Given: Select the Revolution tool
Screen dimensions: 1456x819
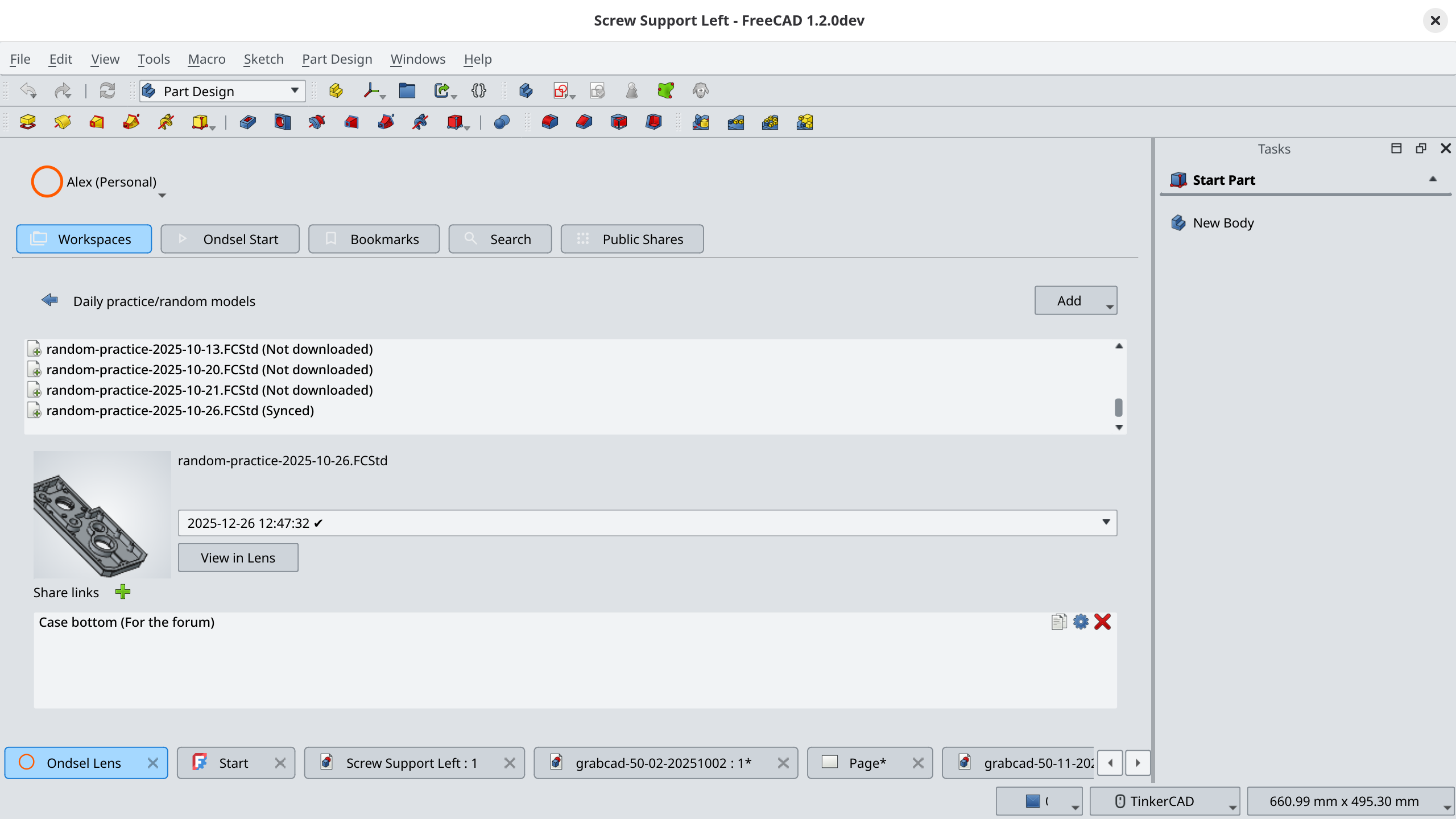Looking at the screenshot, I should click(62, 122).
